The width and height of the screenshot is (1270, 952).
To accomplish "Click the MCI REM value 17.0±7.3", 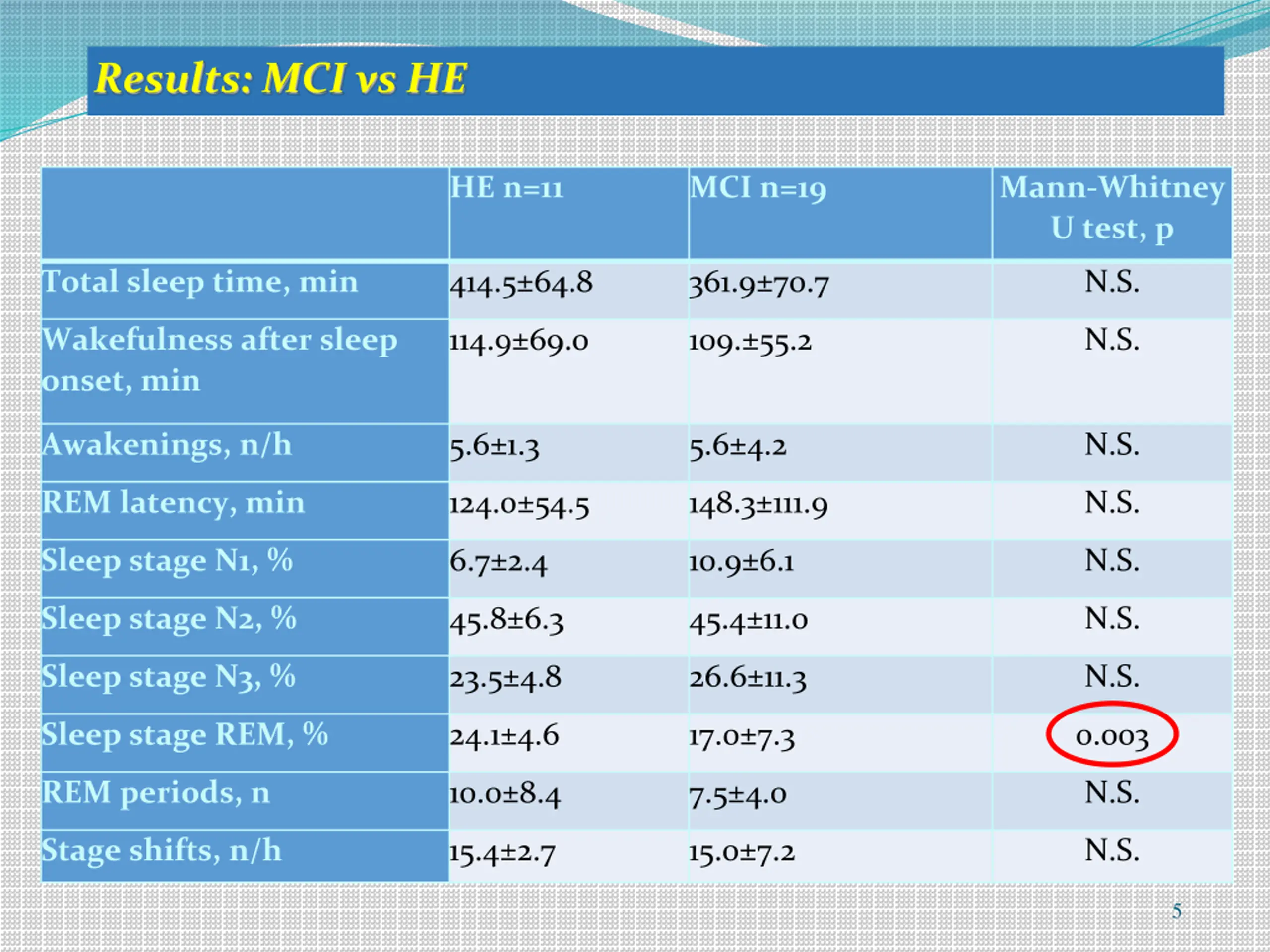I will coord(742,737).
